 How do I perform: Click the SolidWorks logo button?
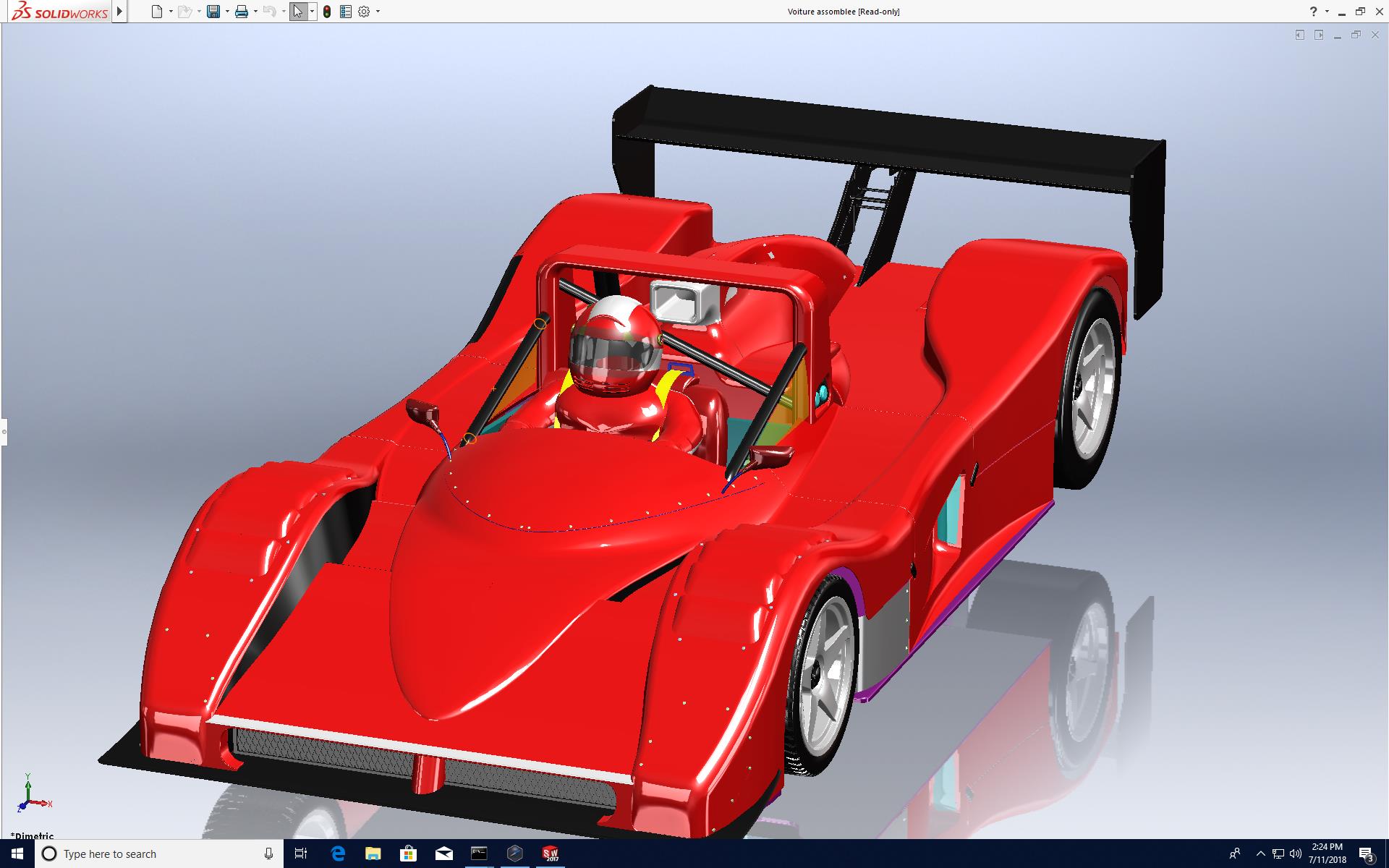point(59,12)
